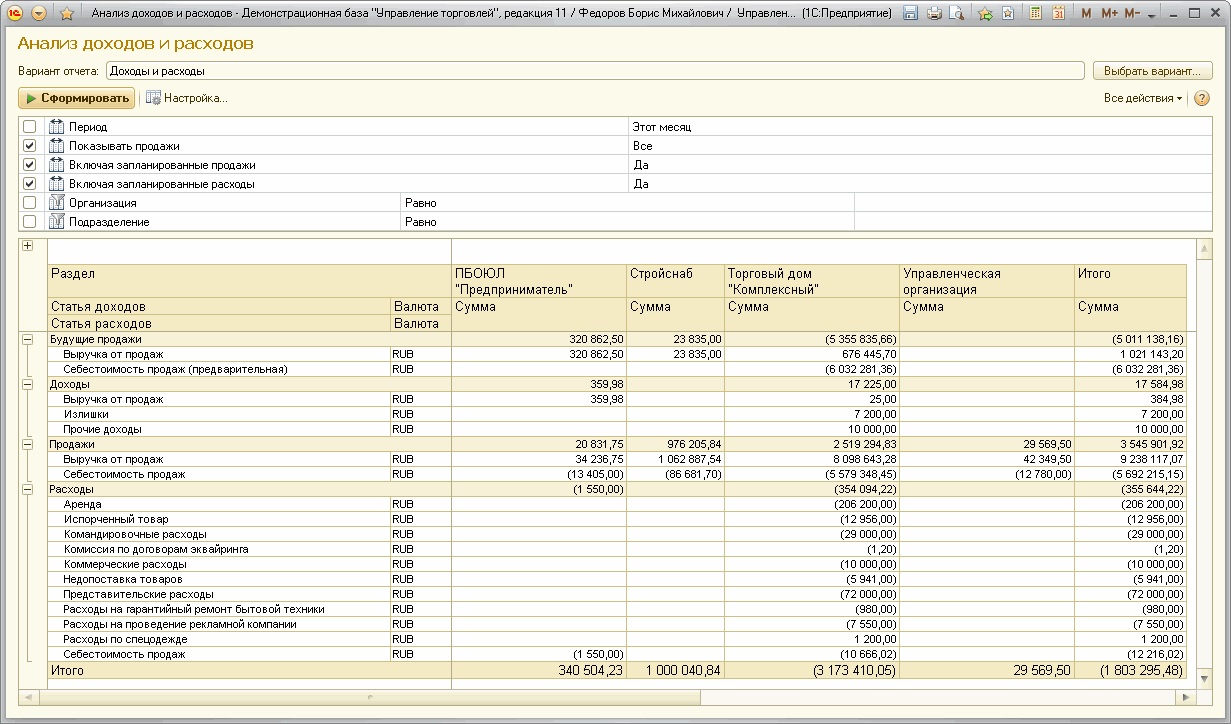
Task: Open the calendar tool
Action: tap(1057, 14)
